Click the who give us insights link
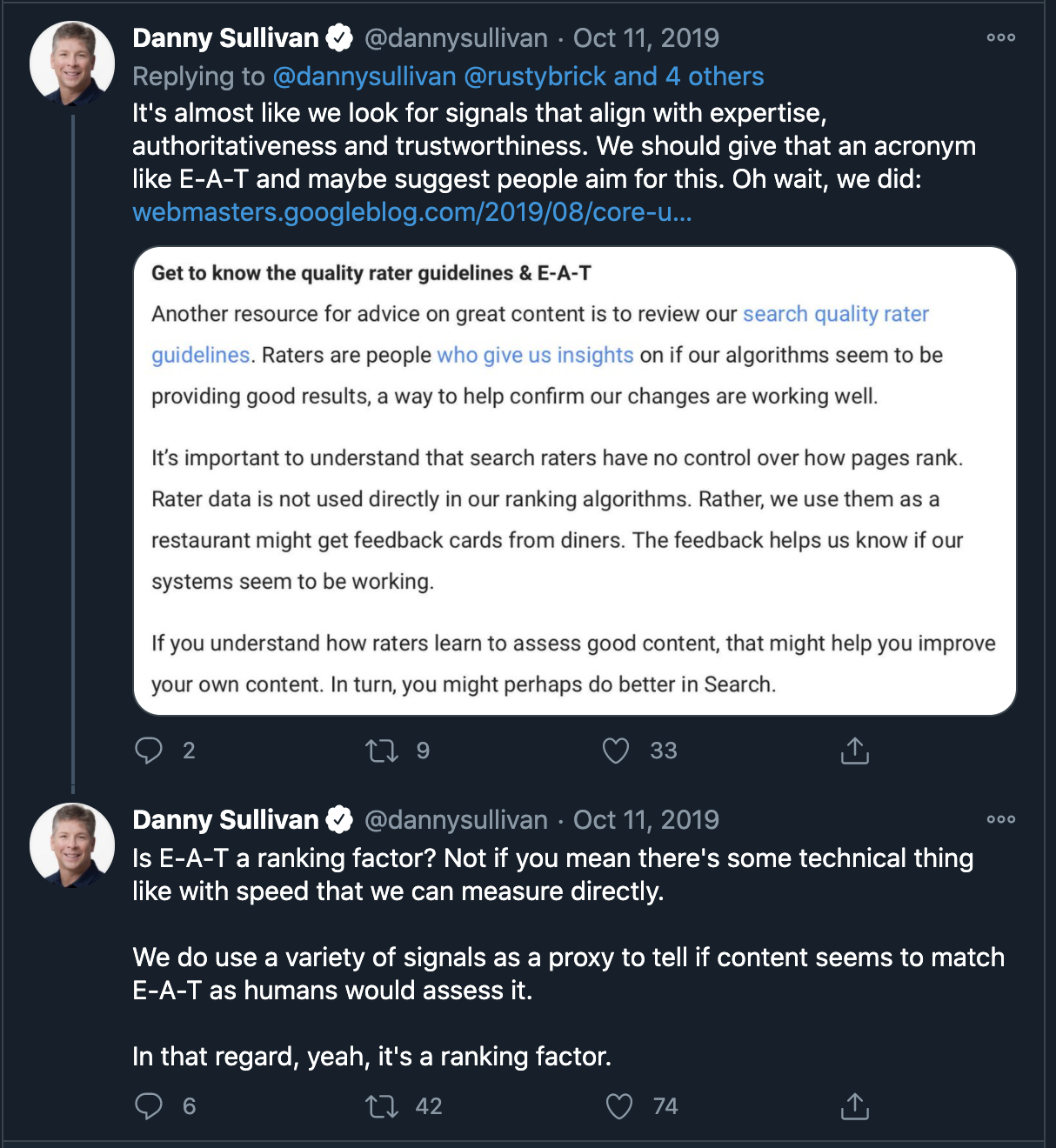Screen dimensions: 1056x1148 click(x=535, y=354)
